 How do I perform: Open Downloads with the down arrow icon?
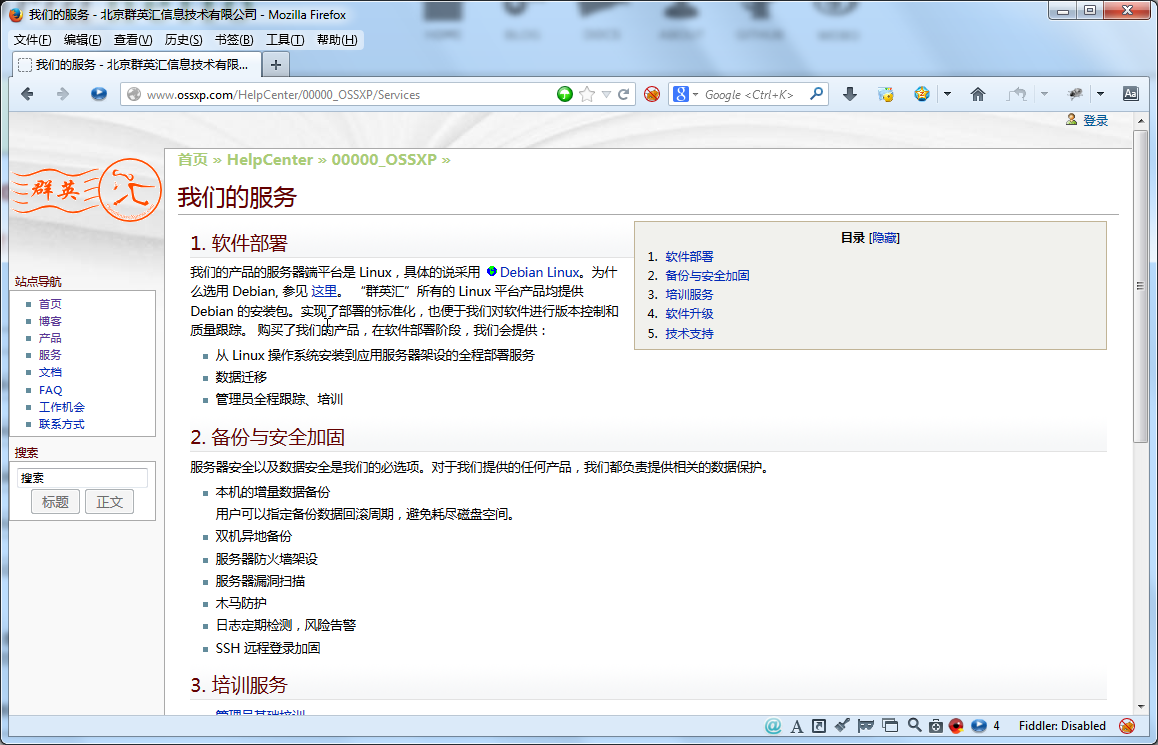pyautogui.click(x=850, y=94)
